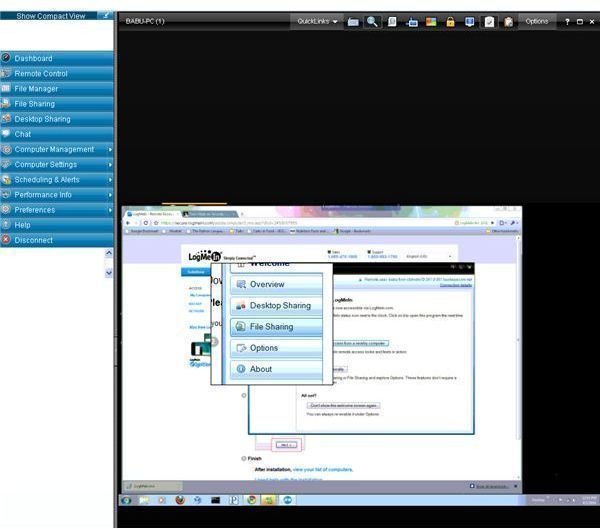Expand Computer Settings submenu arrow
Screen dimensions: 600x529
click(110, 164)
